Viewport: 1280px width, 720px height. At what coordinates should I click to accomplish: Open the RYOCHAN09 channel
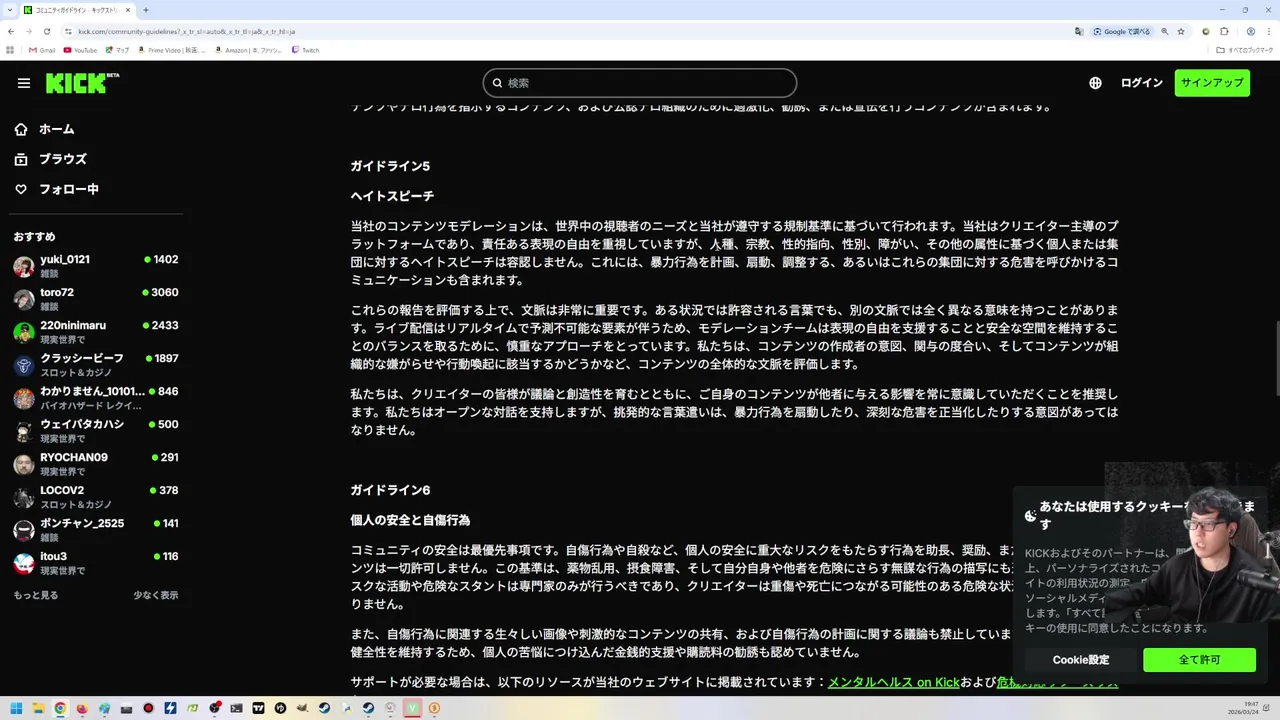click(96, 464)
